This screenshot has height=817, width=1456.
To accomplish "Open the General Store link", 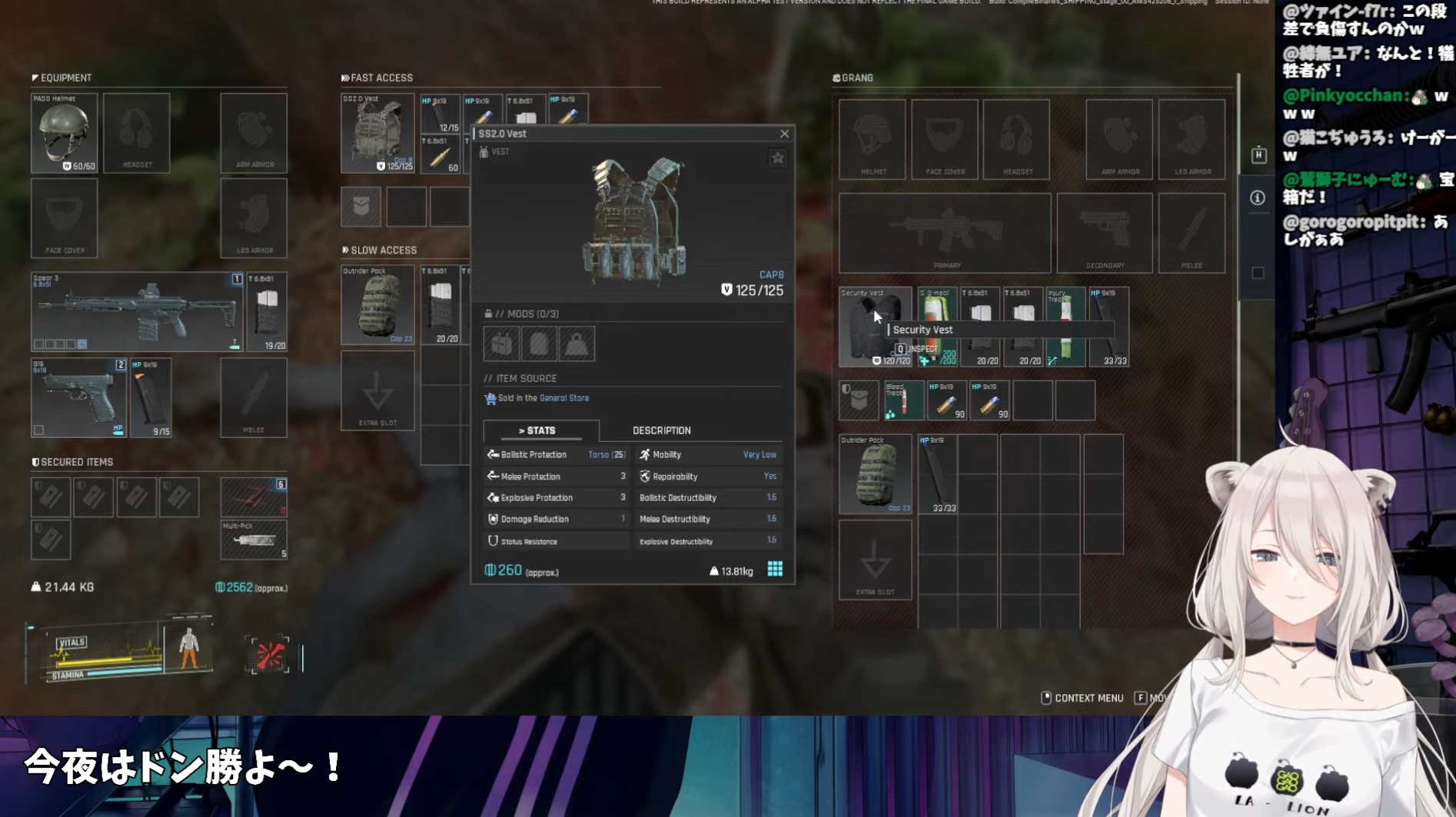I will coord(564,398).
